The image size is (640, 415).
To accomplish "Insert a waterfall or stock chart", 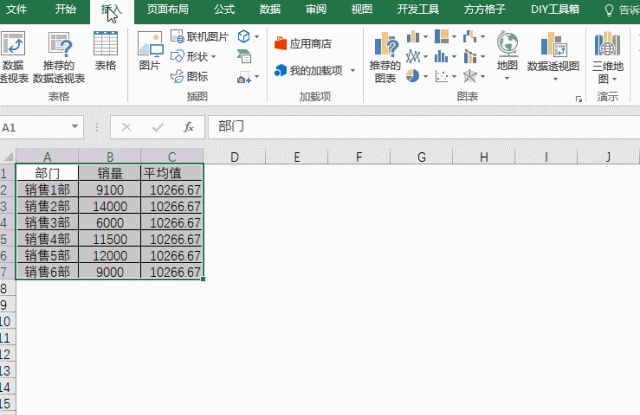I will coord(470,37).
